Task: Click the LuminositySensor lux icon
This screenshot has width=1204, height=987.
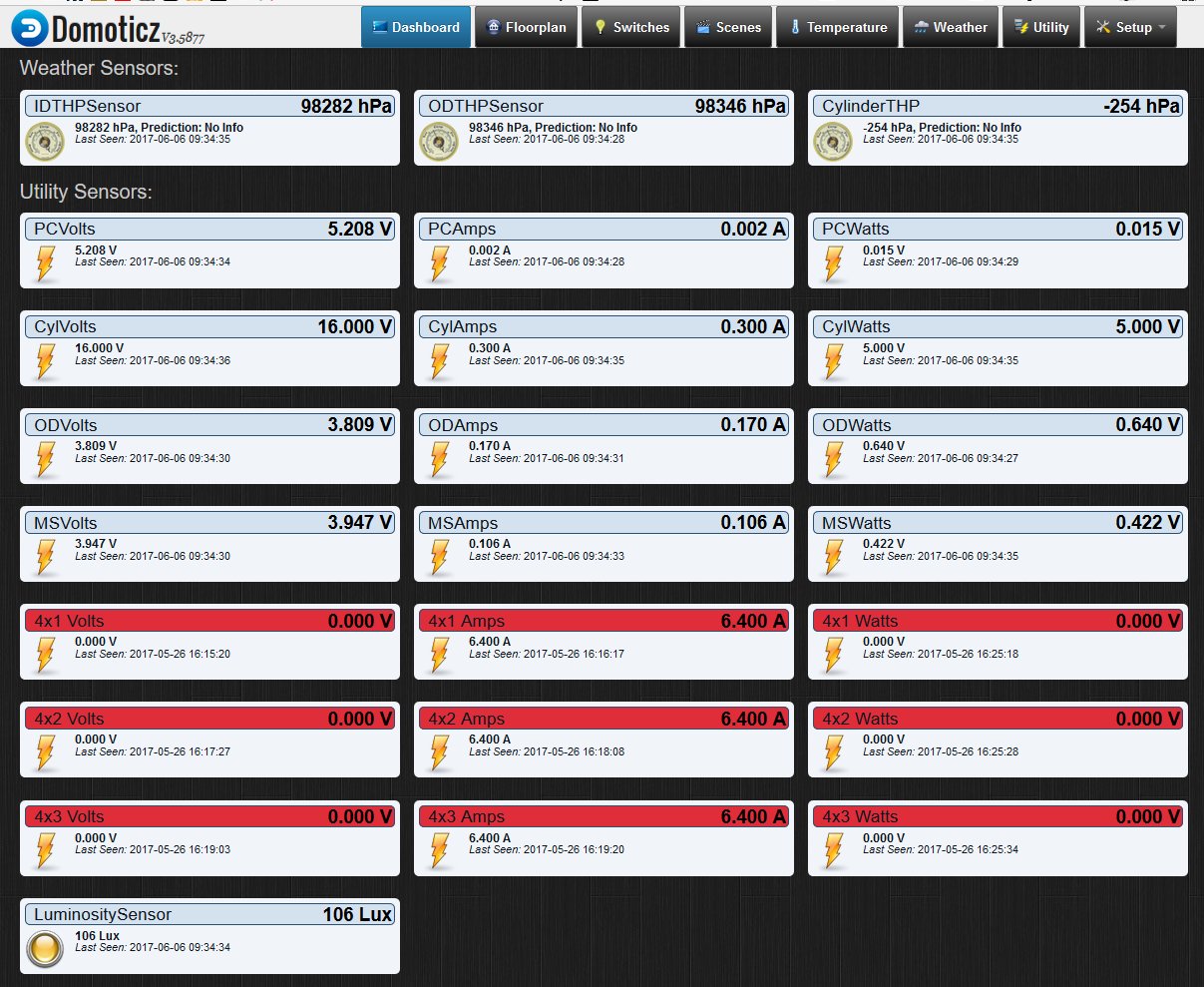Action: click(x=45, y=949)
